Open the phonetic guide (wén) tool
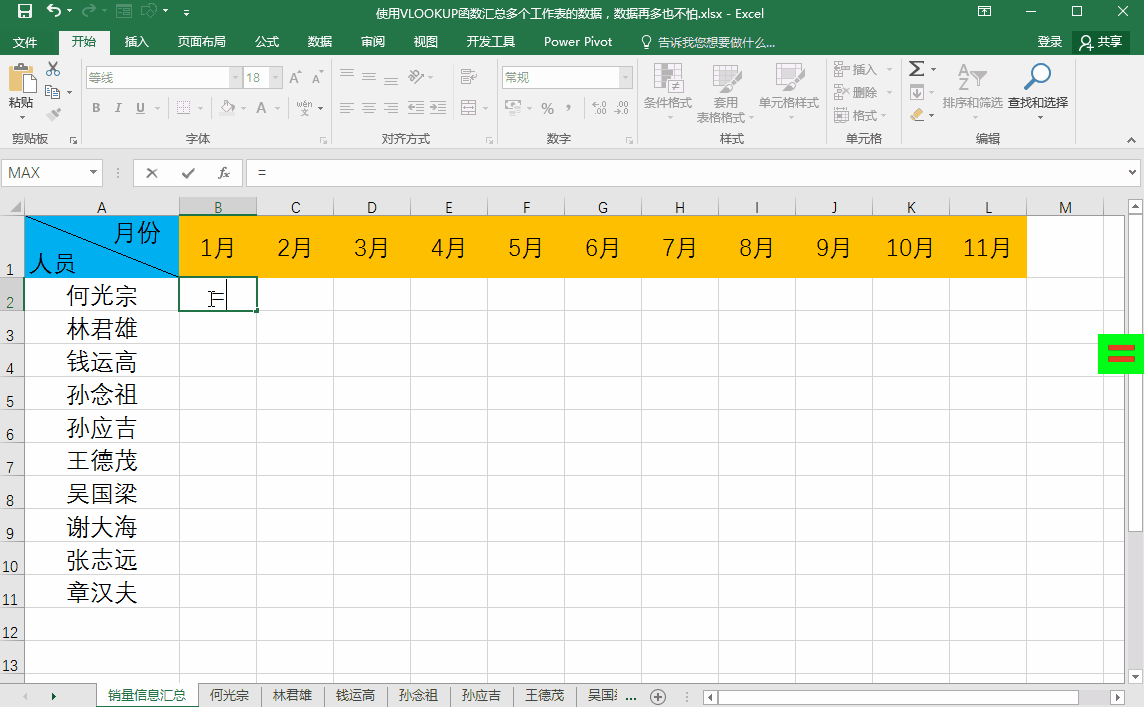The image size is (1144, 707). tap(304, 108)
